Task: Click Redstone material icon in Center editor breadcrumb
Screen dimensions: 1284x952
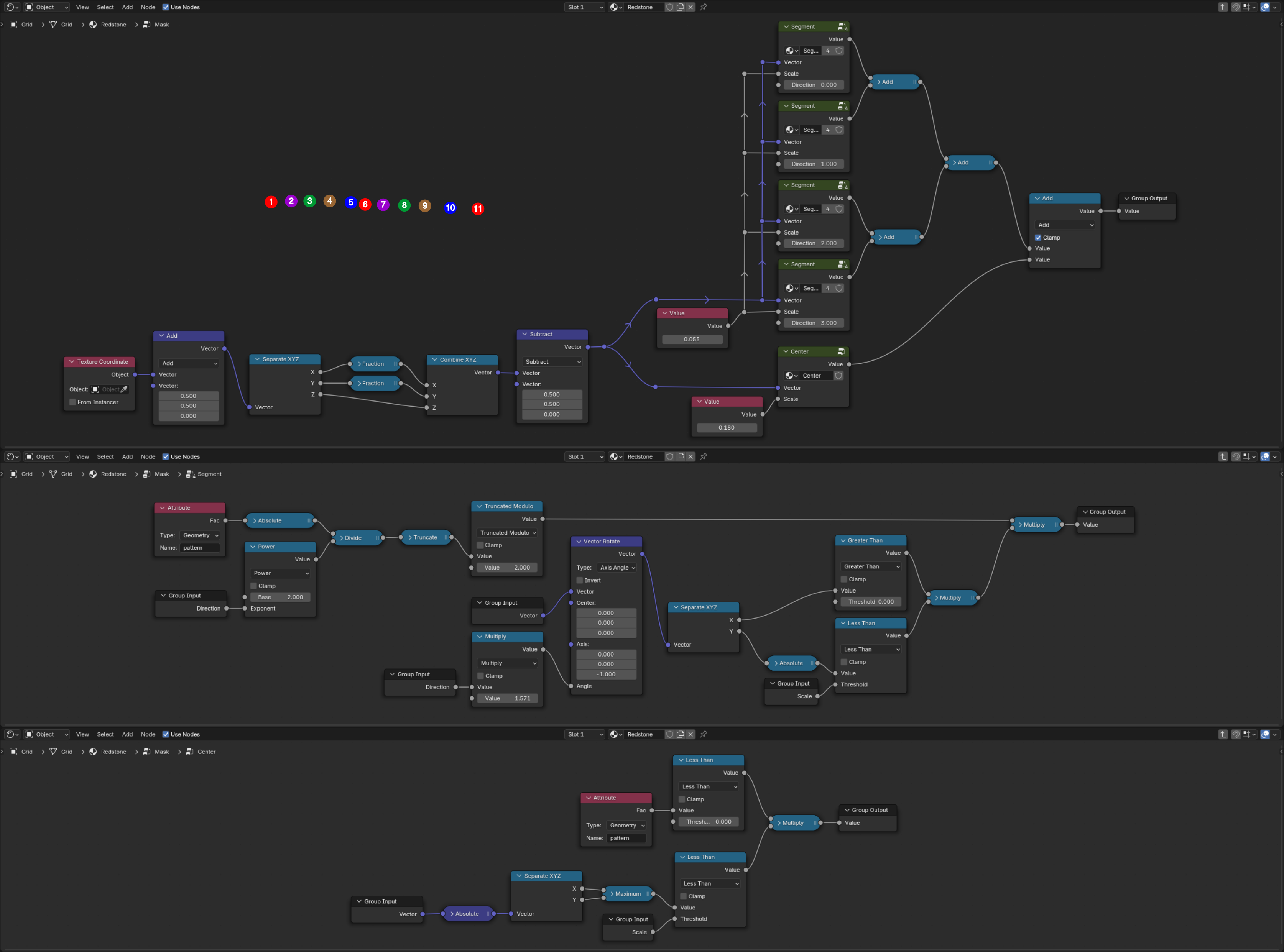Action: 93,752
